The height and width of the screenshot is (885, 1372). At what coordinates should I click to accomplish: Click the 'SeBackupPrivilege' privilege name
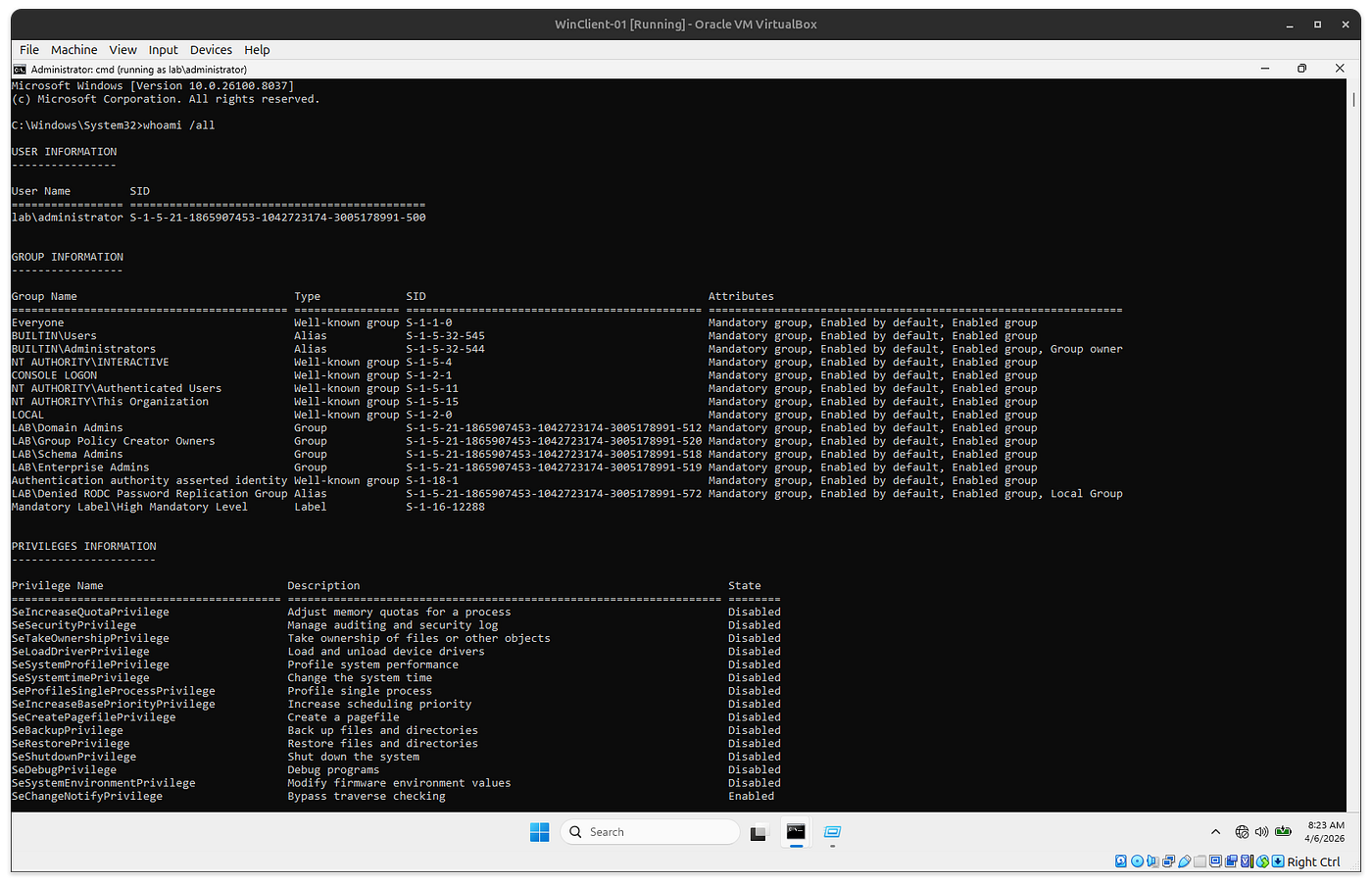tap(68, 731)
